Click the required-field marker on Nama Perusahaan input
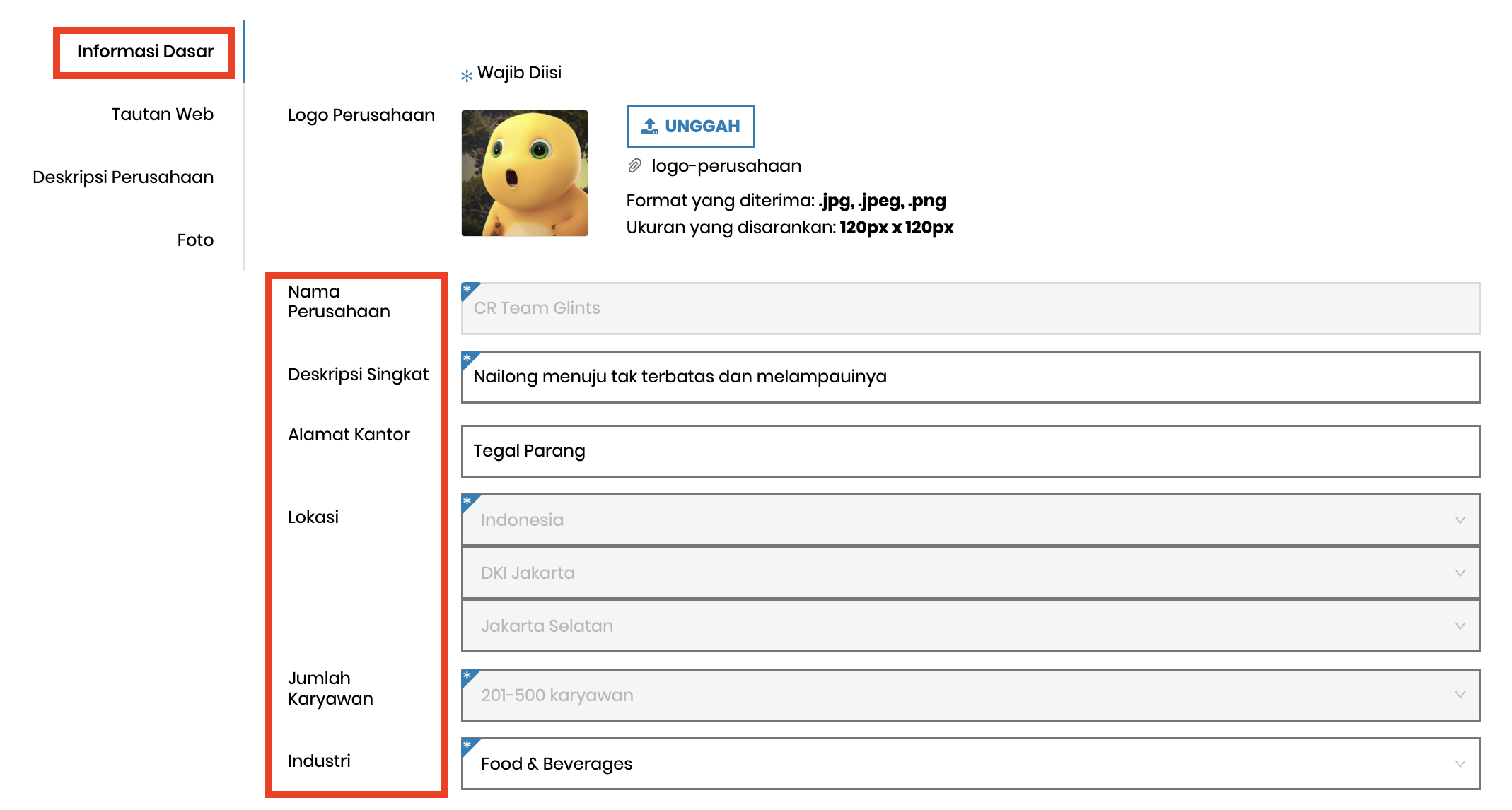The width and height of the screenshot is (1512, 810). pyautogui.click(x=467, y=289)
